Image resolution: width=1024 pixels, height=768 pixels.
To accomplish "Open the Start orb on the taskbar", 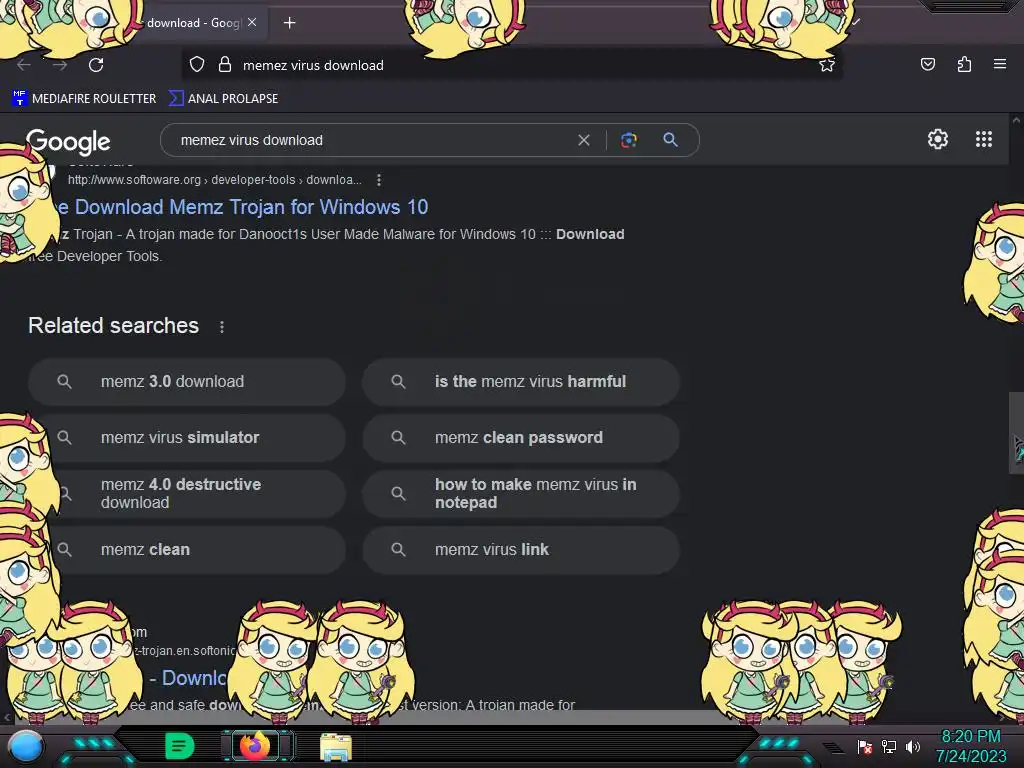I will 26,746.
